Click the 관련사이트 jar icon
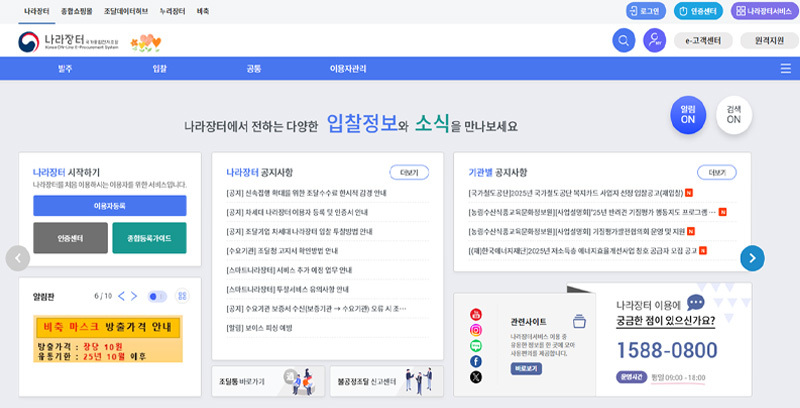 point(579,321)
